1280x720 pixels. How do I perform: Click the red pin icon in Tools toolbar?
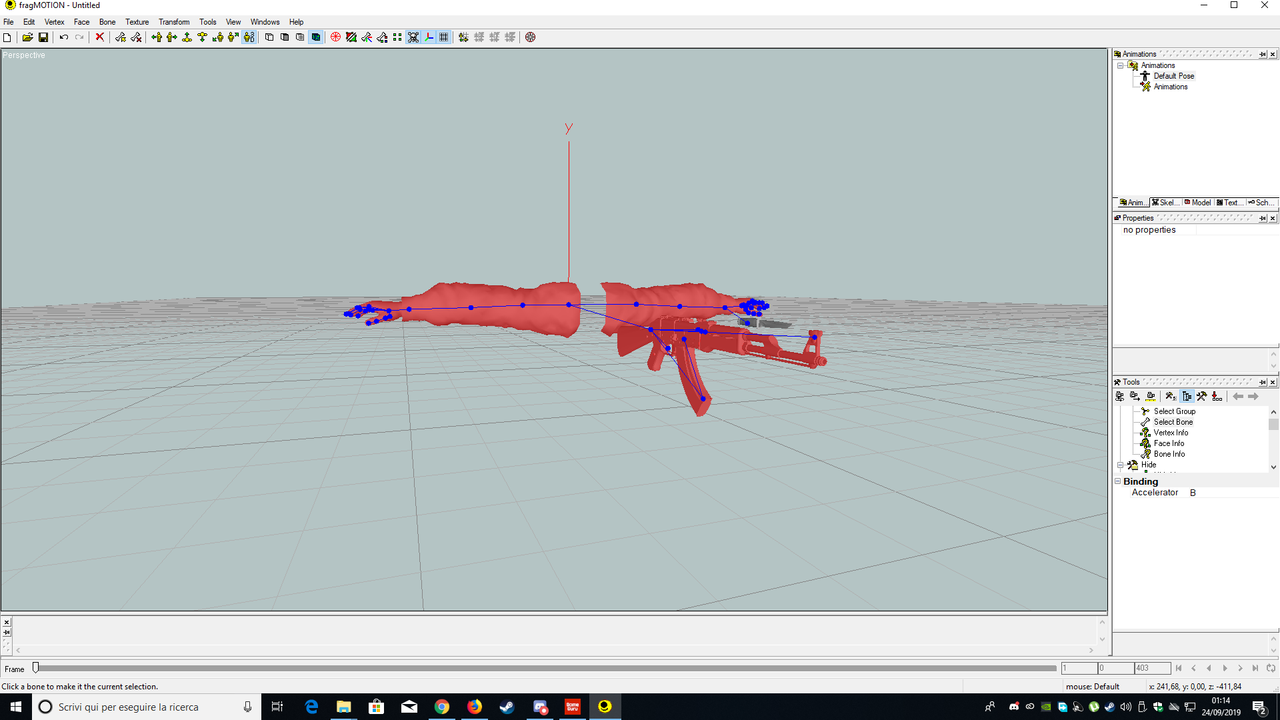pyautogui.click(x=1217, y=396)
